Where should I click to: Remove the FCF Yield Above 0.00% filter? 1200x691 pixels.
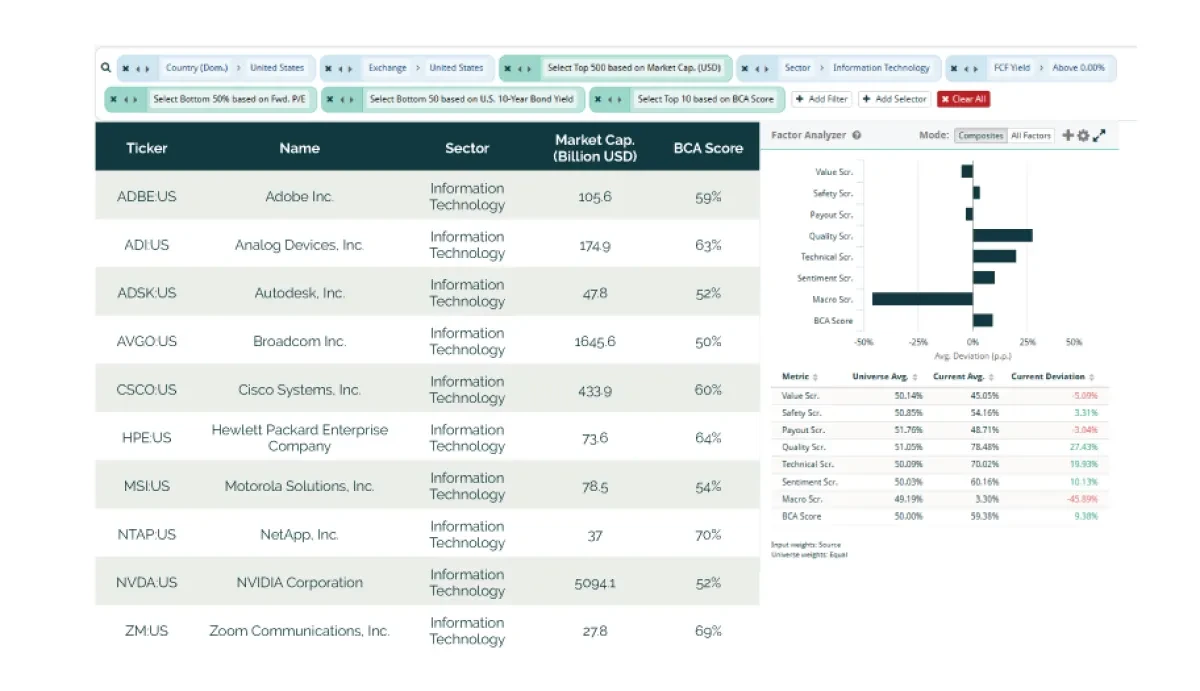pos(955,68)
